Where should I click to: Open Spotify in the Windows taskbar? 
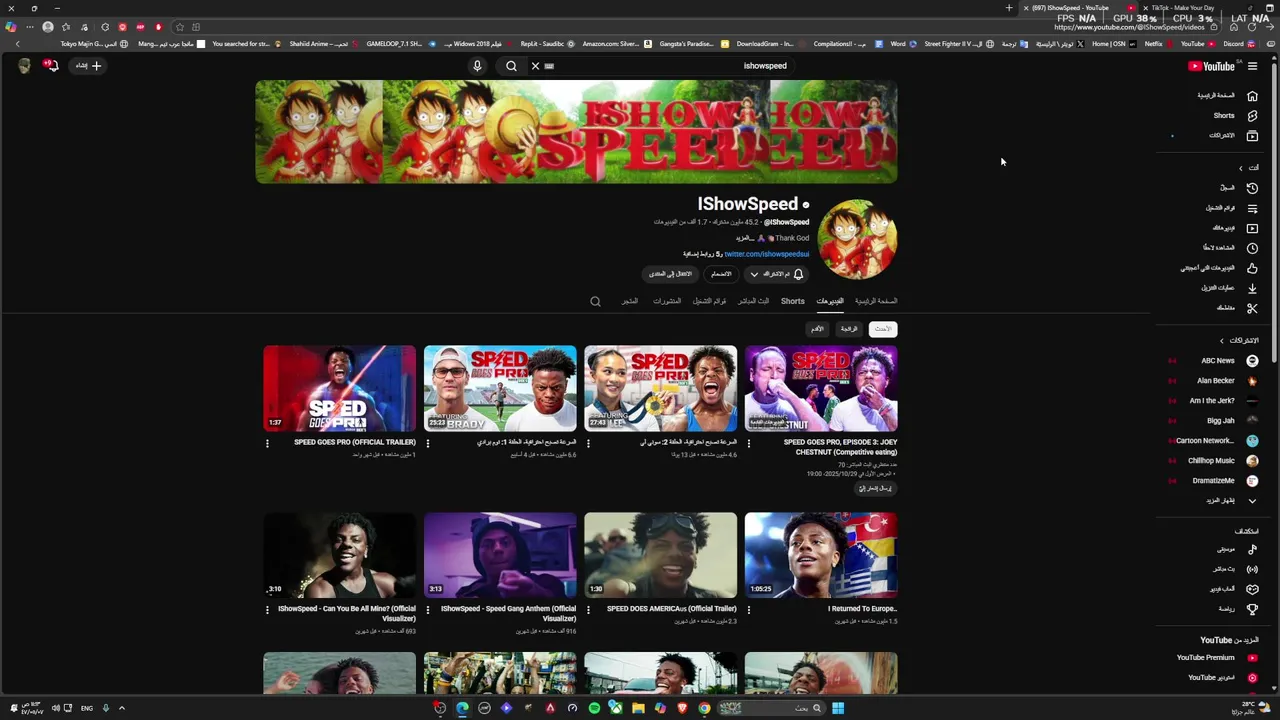[594, 708]
